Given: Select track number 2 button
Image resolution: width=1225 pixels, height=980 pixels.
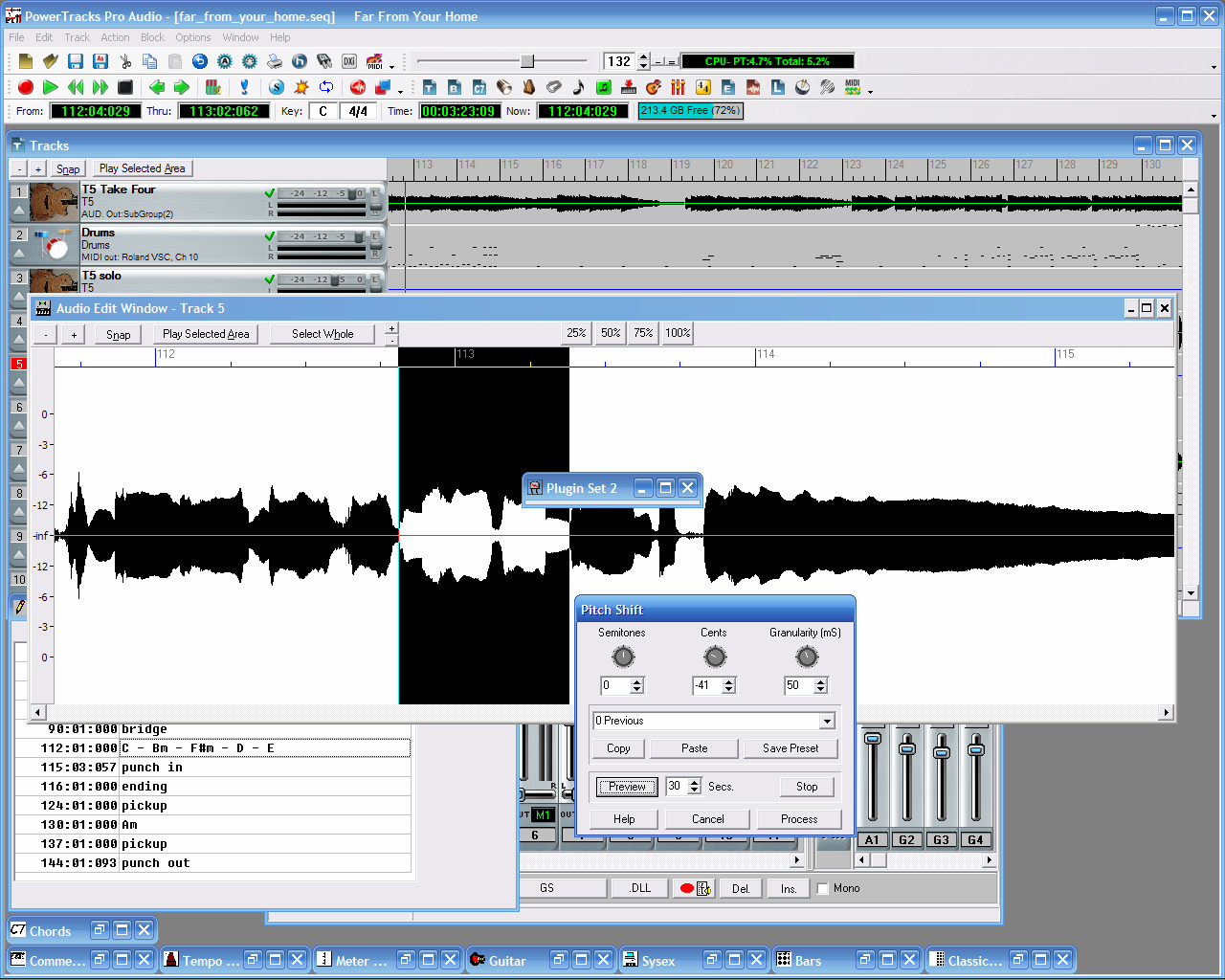Looking at the screenshot, I should tap(19, 234).
